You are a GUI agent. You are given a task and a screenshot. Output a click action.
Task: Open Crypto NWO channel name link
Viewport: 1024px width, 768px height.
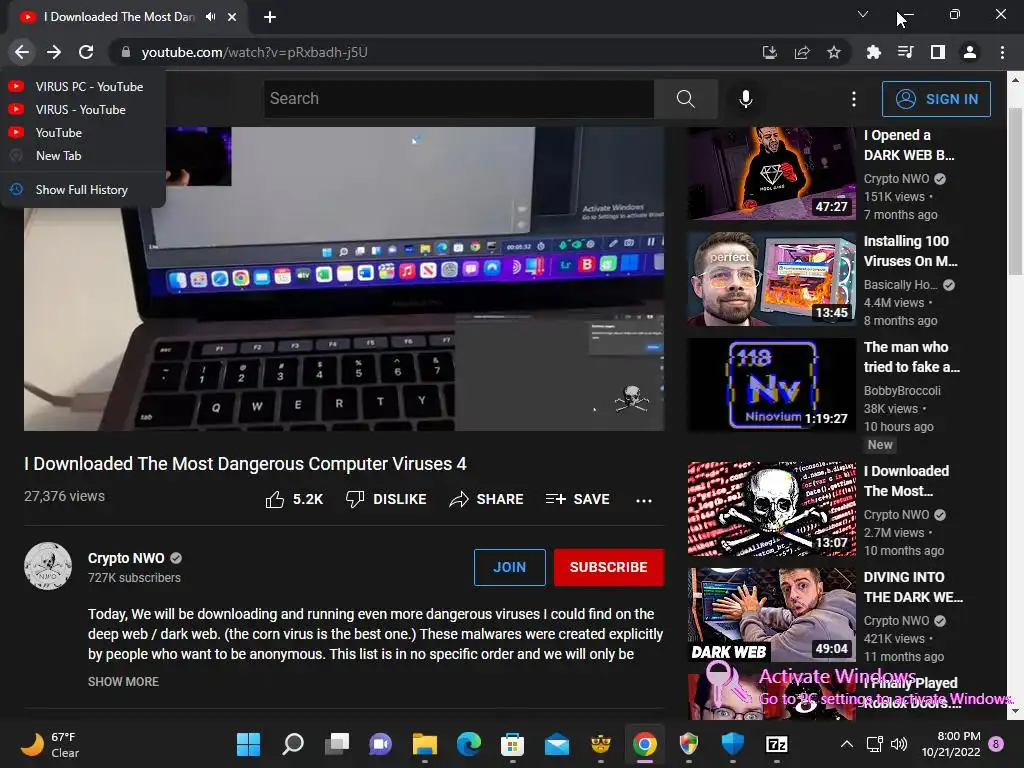(x=126, y=558)
